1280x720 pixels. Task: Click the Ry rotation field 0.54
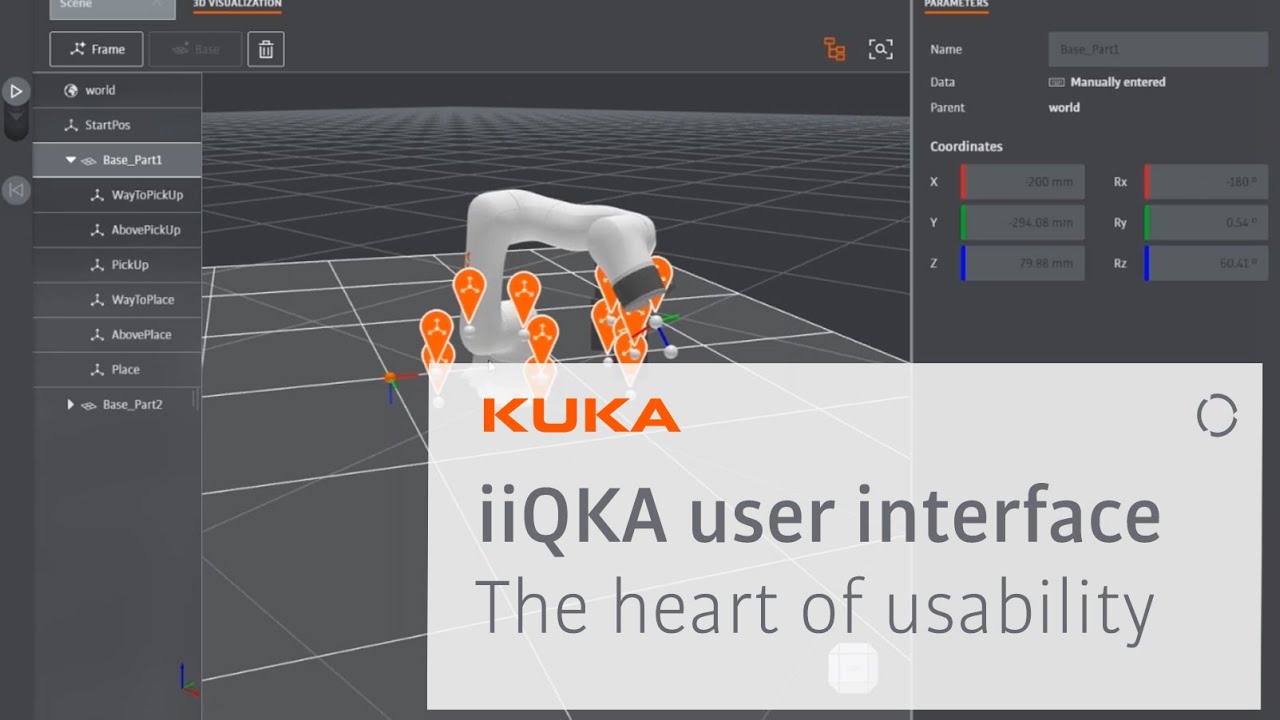(x=1206, y=223)
